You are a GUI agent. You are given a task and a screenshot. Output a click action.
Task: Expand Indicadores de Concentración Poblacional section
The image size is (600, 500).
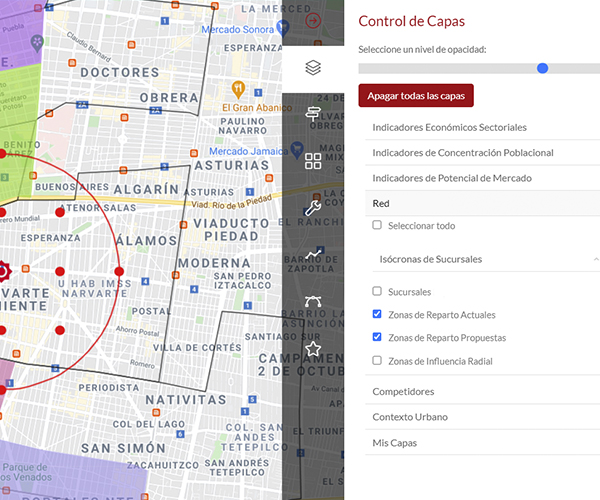483,153
